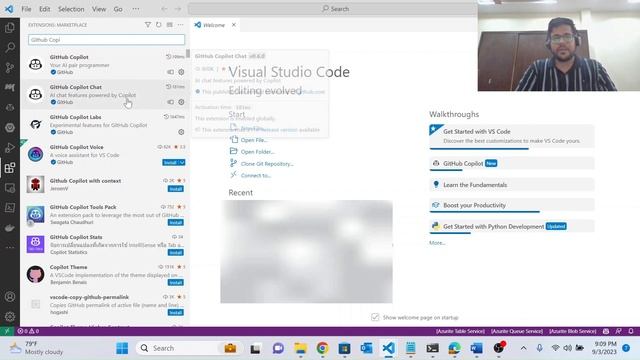Show hidden system tray icons chevron
Screen dimensions: 640x360
tap(523, 348)
